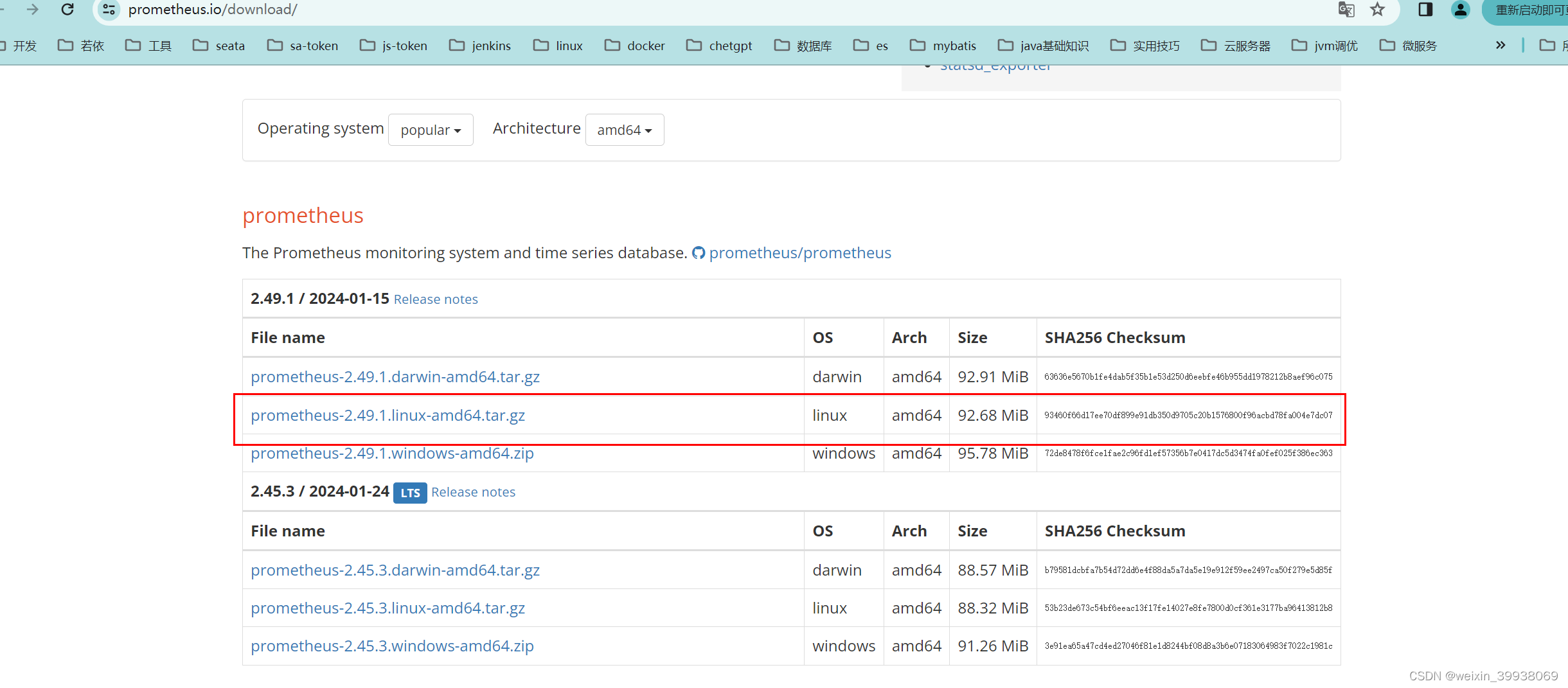Screen dimensions: 1568x688
Task: Click the statsd_exporter link at top
Action: point(995,66)
